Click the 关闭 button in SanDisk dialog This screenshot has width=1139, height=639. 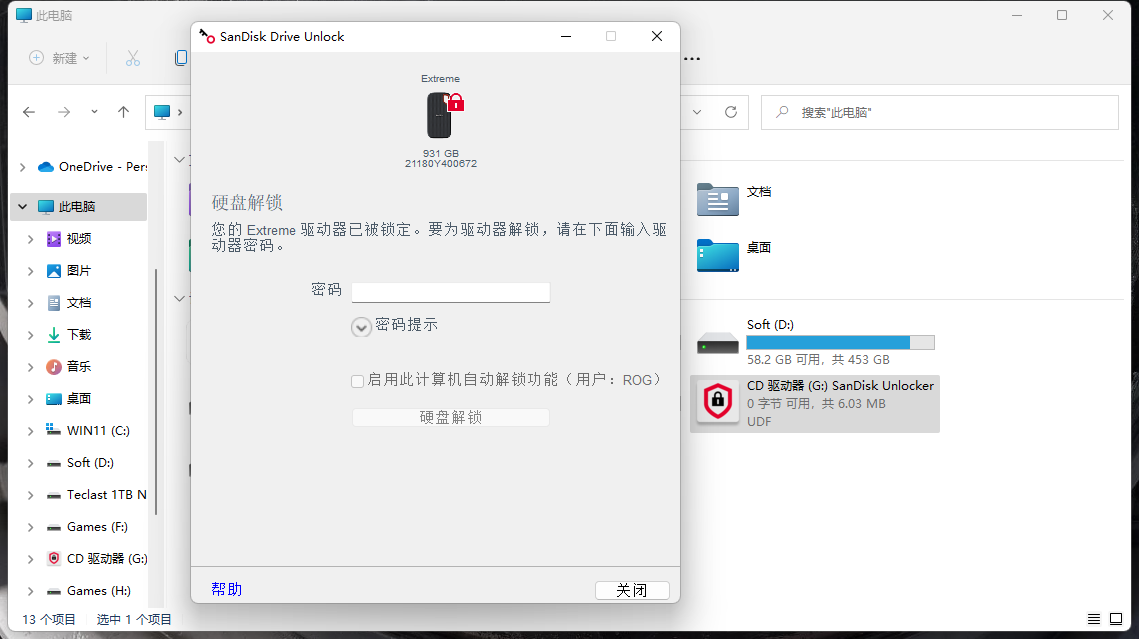pyautogui.click(x=632, y=590)
